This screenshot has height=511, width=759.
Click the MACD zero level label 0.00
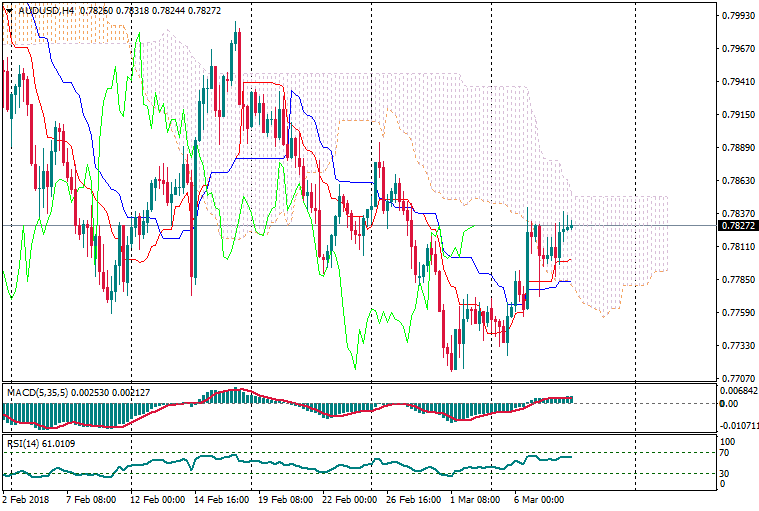point(729,403)
